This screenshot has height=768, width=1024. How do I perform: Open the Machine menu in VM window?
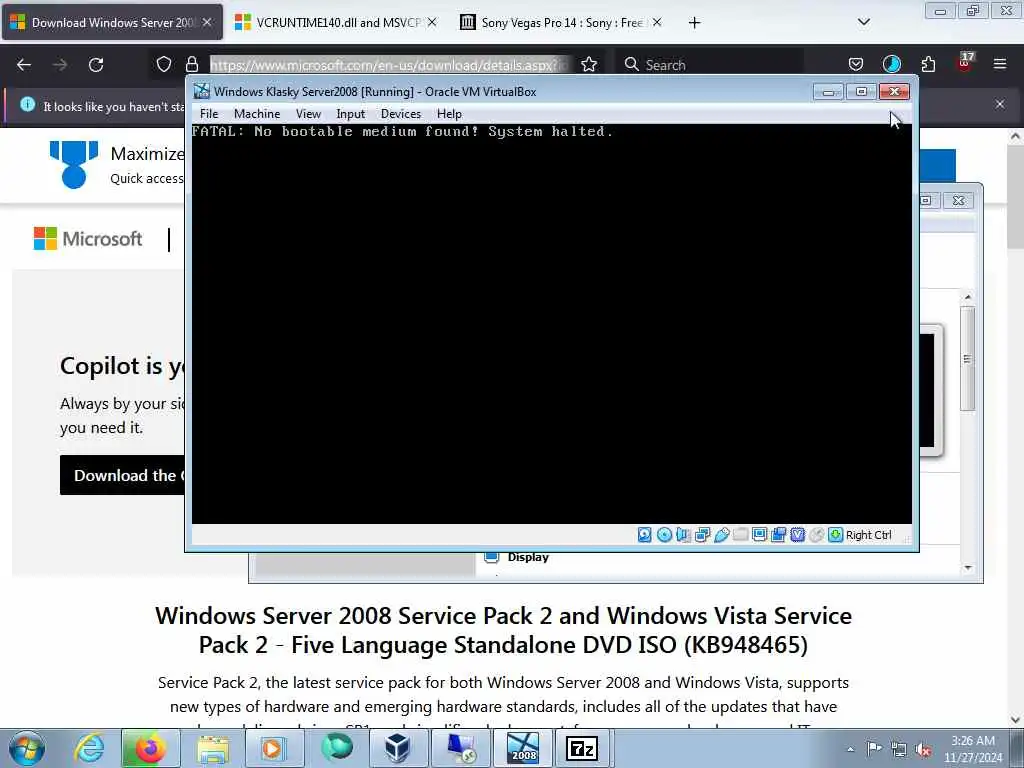point(257,114)
